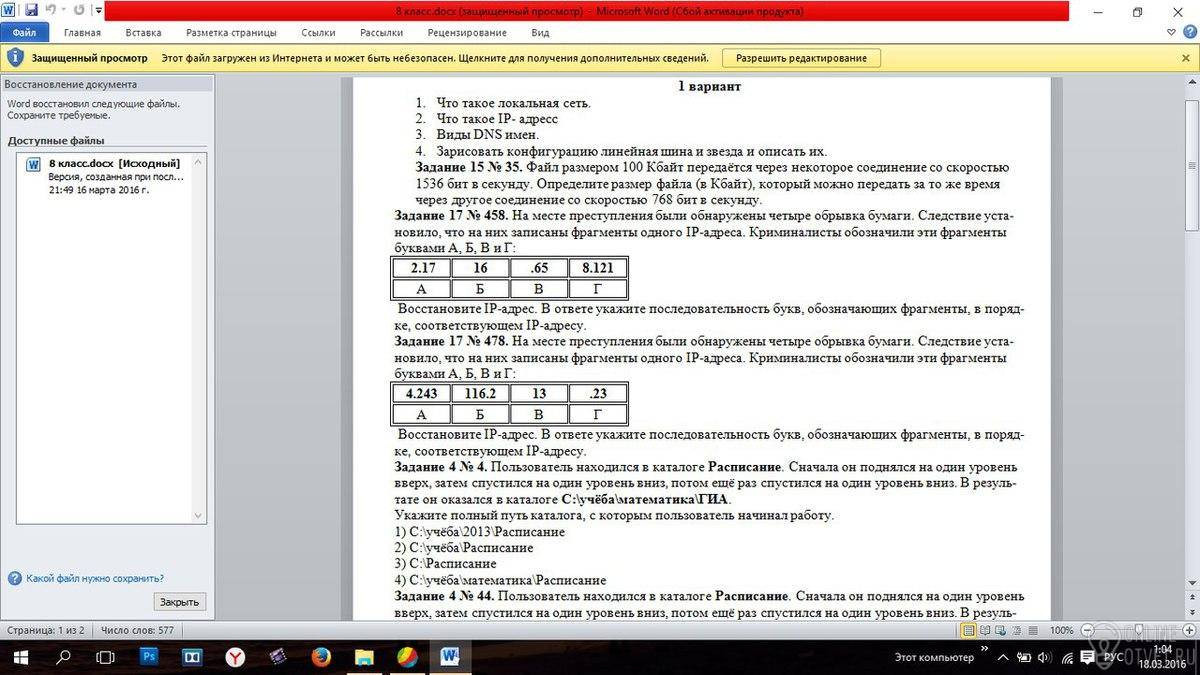1200x675 pixels.
Task: Click the Save icon in quick access toolbar
Action: pyautogui.click(x=31, y=10)
